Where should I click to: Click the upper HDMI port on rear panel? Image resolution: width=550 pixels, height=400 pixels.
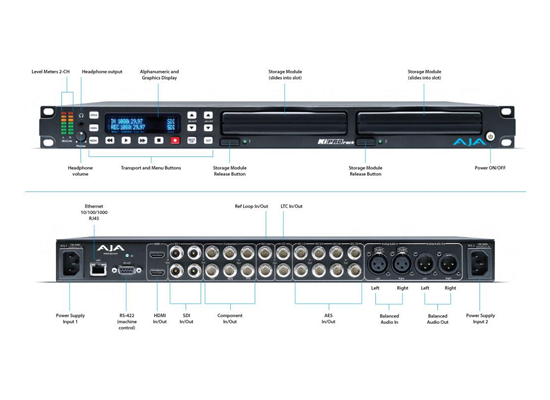coord(157,255)
